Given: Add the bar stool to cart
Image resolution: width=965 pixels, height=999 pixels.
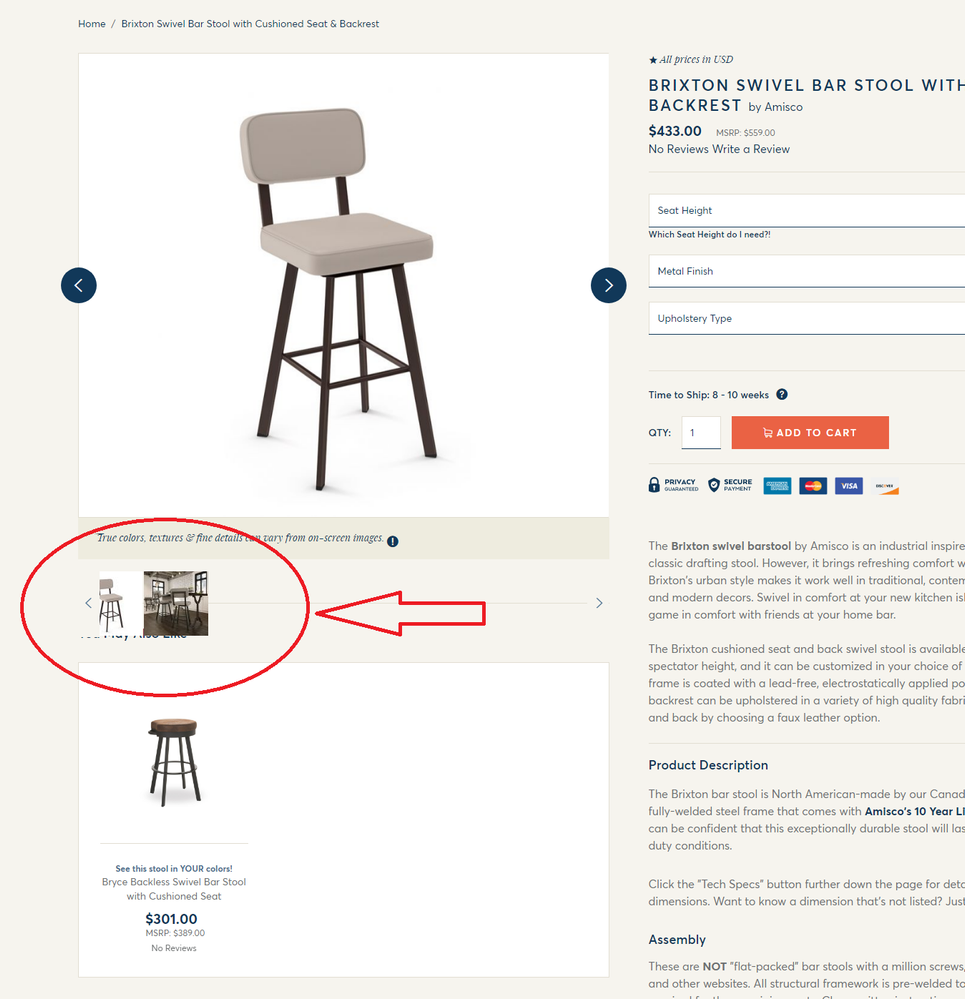Looking at the screenshot, I should [x=810, y=433].
